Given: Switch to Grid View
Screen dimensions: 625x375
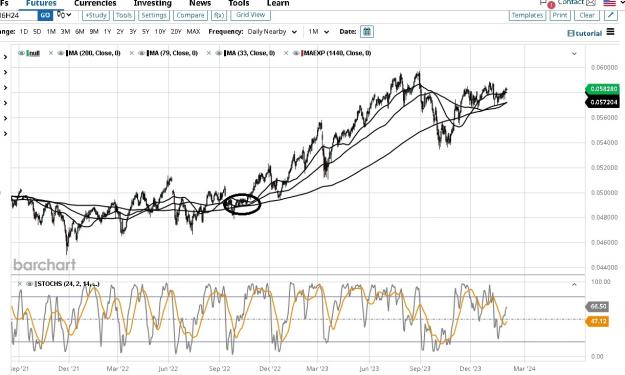Looking at the screenshot, I should tap(250, 15).
